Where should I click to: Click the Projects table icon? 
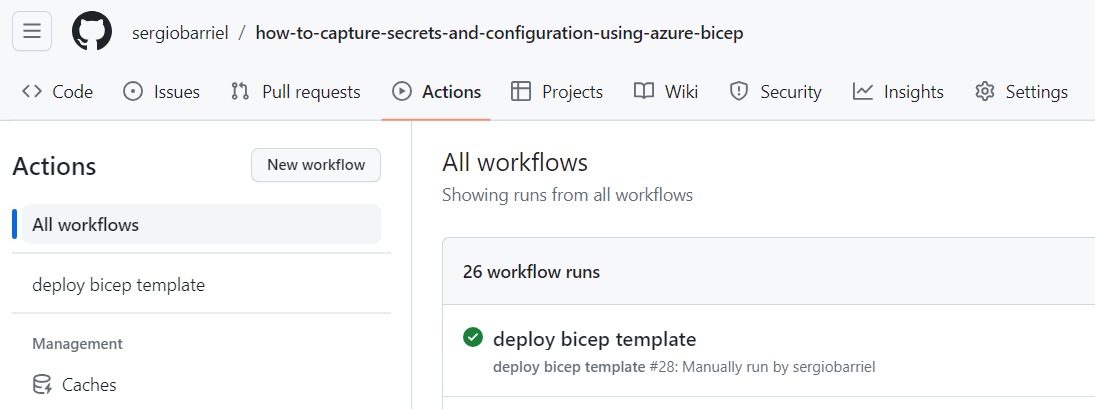coord(521,91)
